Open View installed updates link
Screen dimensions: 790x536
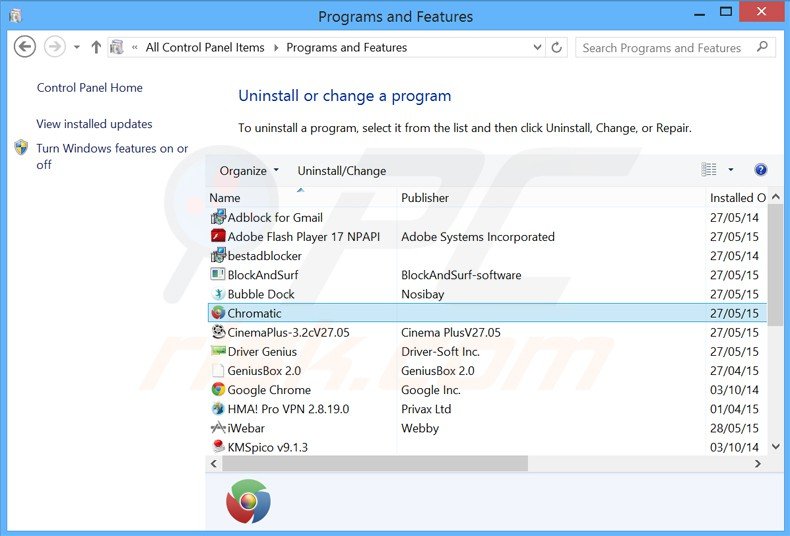click(x=94, y=124)
